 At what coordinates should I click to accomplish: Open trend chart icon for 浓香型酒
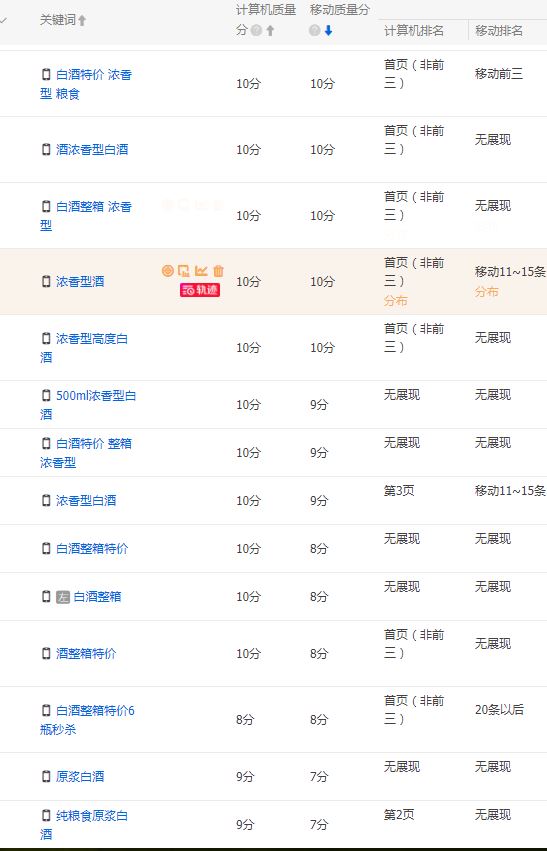tap(201, 270)
